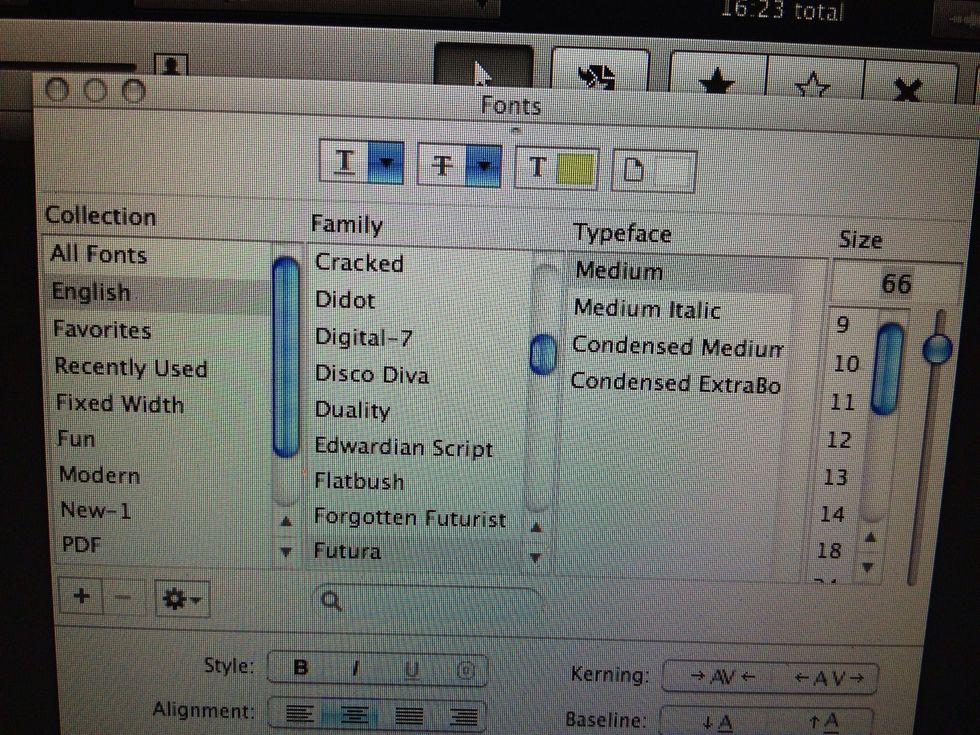Pick font size 12
Screen dimensions: 980x735
point(839,440)
